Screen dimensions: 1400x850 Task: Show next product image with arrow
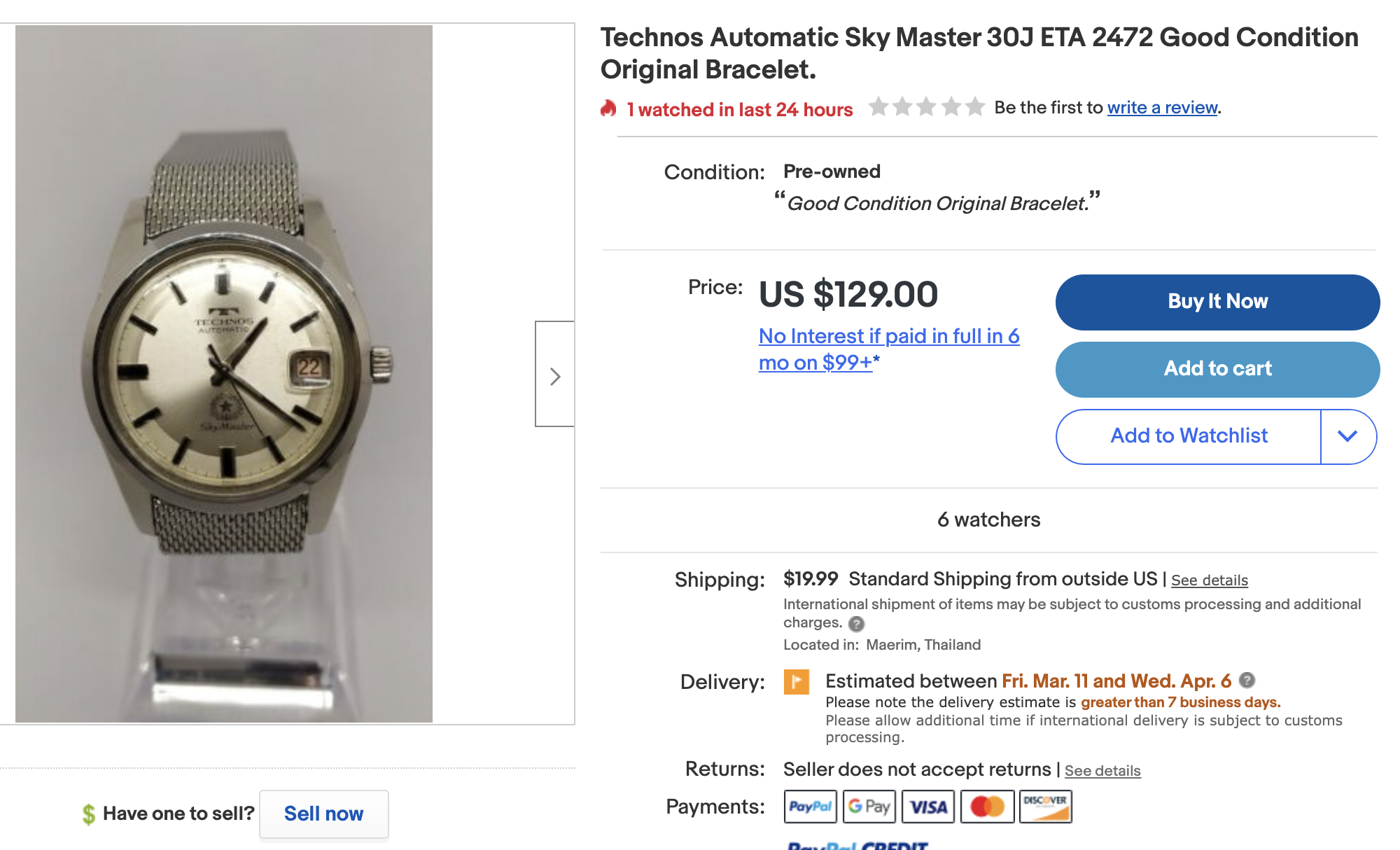coord(555,375)
